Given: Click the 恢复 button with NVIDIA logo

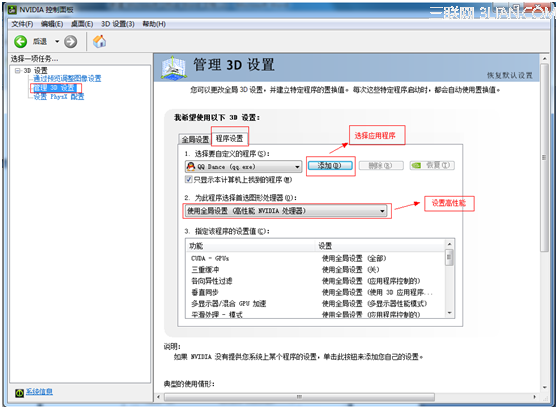Looking at the screenshot, I should [432, 166].
